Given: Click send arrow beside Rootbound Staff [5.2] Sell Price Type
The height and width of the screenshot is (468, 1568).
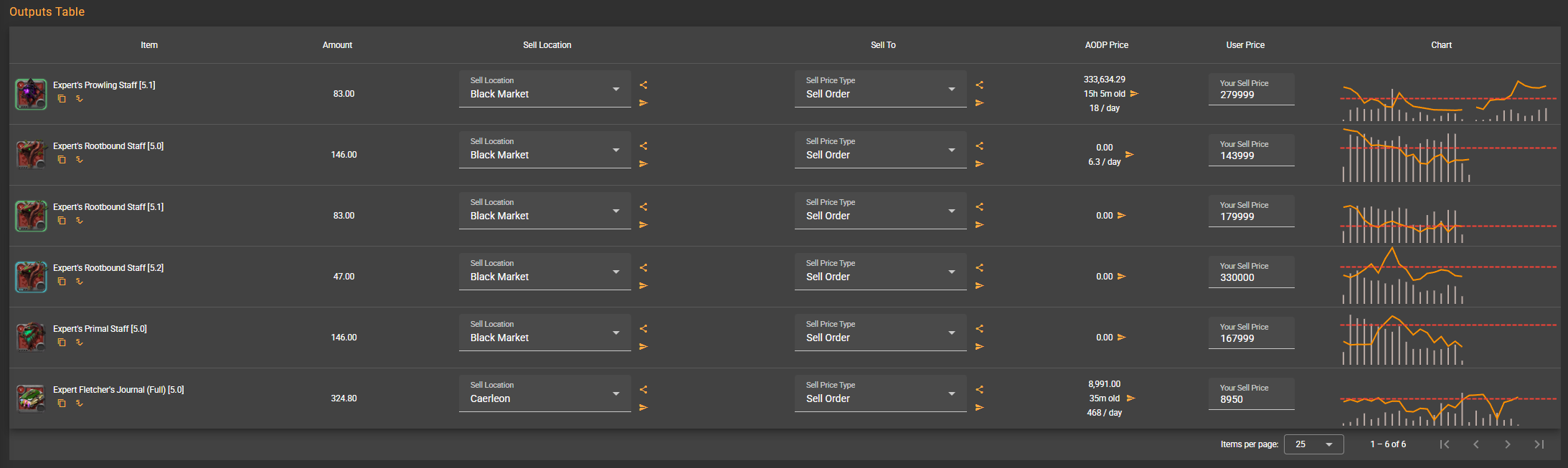Looking at the screenshot, I should coord(979,286).
